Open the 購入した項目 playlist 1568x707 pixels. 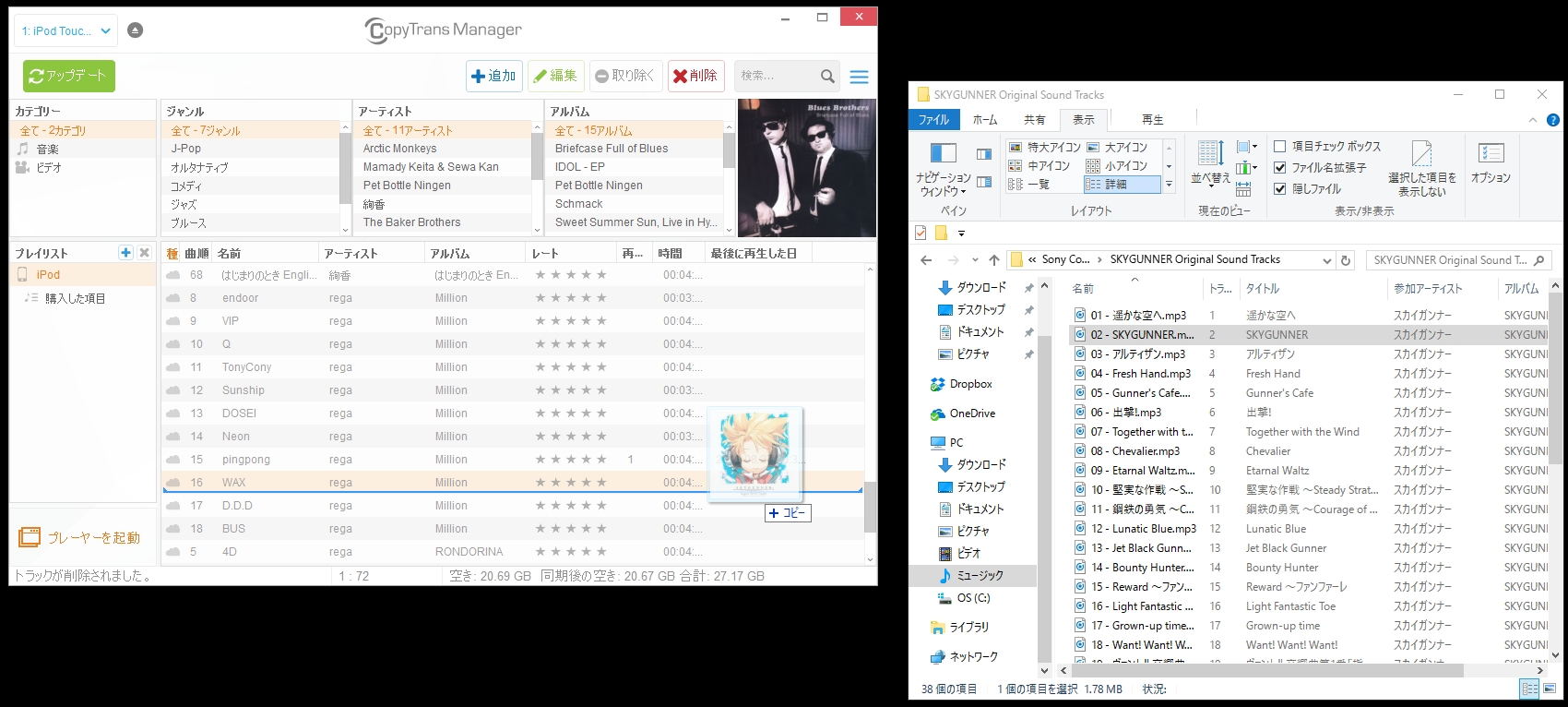(x=76, y=298)
